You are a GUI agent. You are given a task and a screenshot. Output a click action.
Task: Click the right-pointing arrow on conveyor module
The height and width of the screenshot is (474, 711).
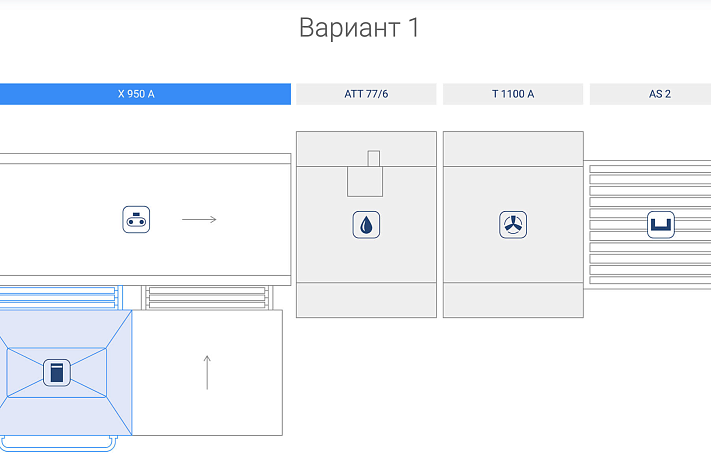pos(199,220)
